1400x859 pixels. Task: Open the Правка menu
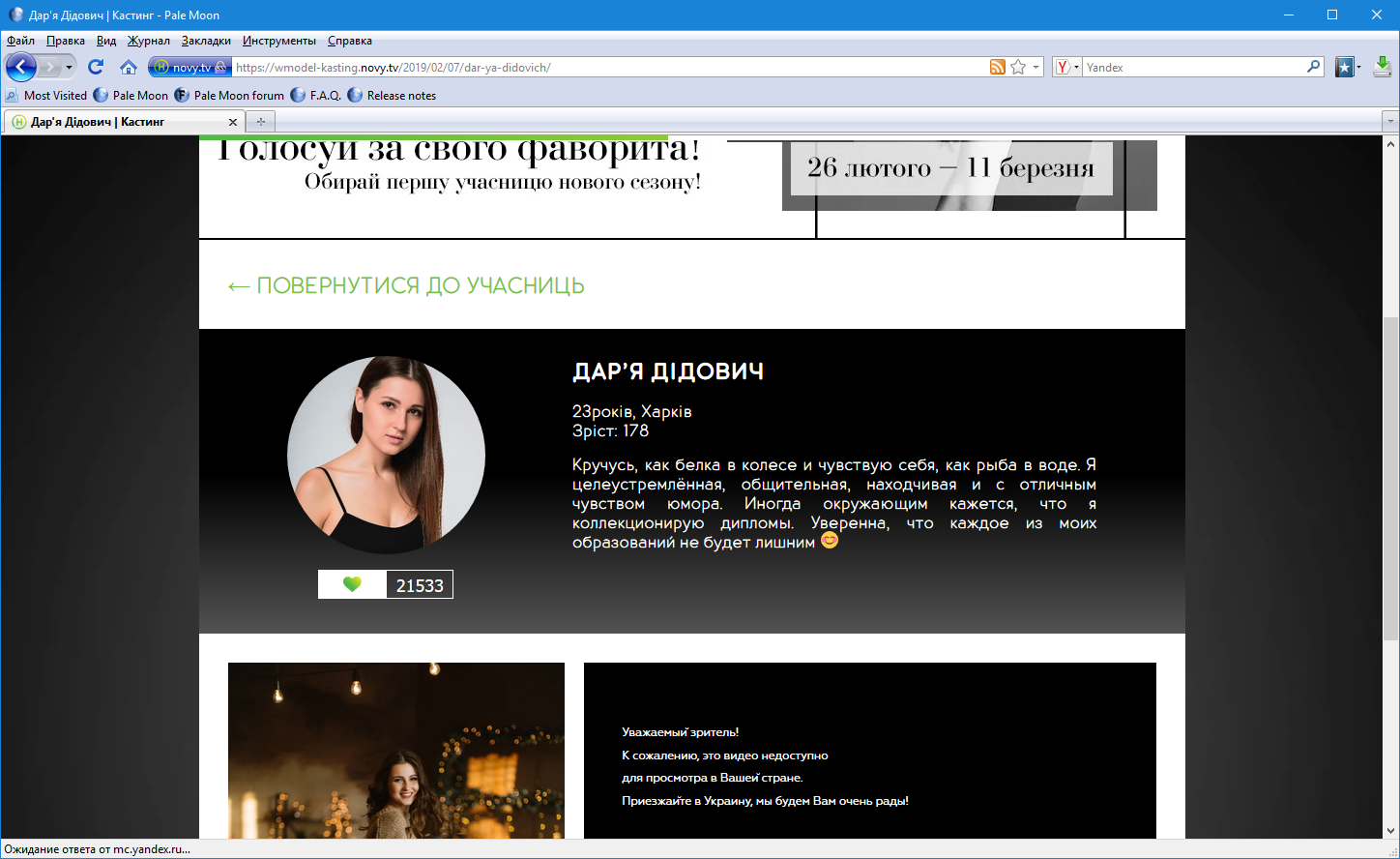pyautogui.click(x=66, y=41)
